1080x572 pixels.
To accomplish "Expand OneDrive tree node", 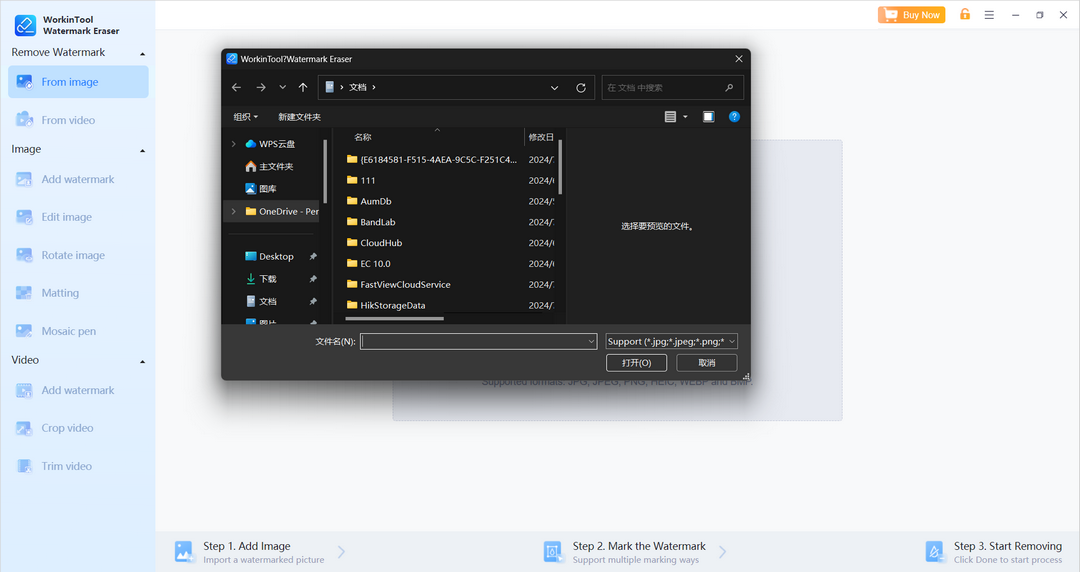I will coord(233,212).
